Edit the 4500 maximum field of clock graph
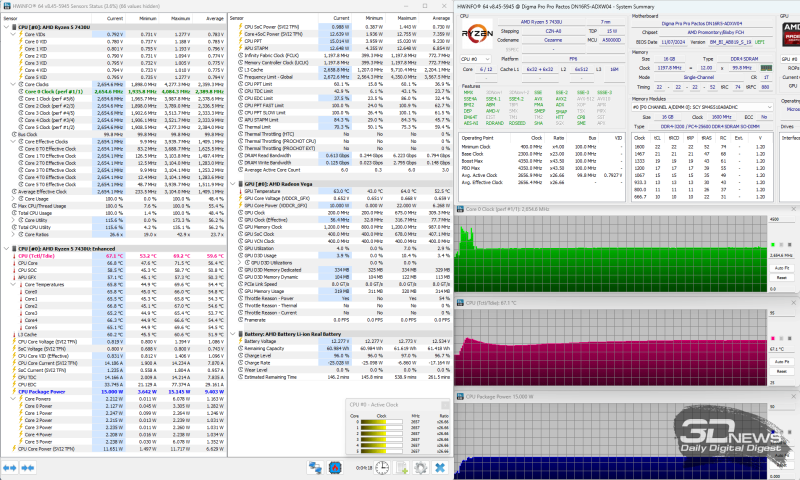The image size is (800, 480). tap(781, 219)
